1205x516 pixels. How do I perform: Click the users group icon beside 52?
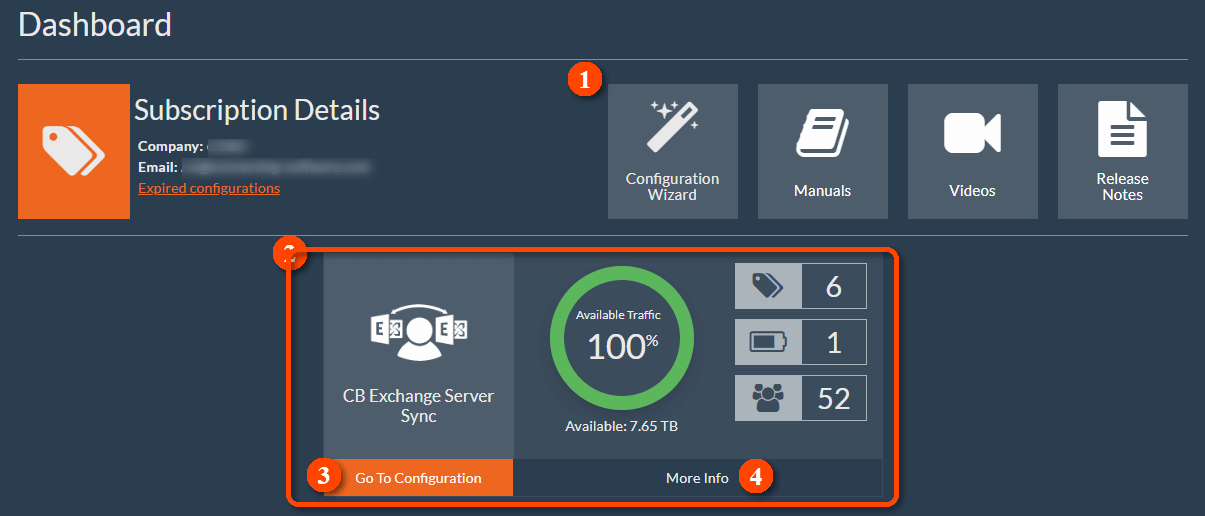coord(768,398)
